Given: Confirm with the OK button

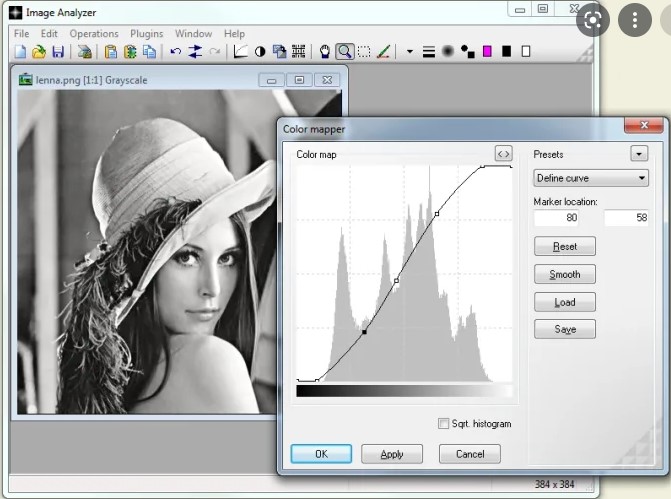Looking at the screenshot, I should pos(321,454).
